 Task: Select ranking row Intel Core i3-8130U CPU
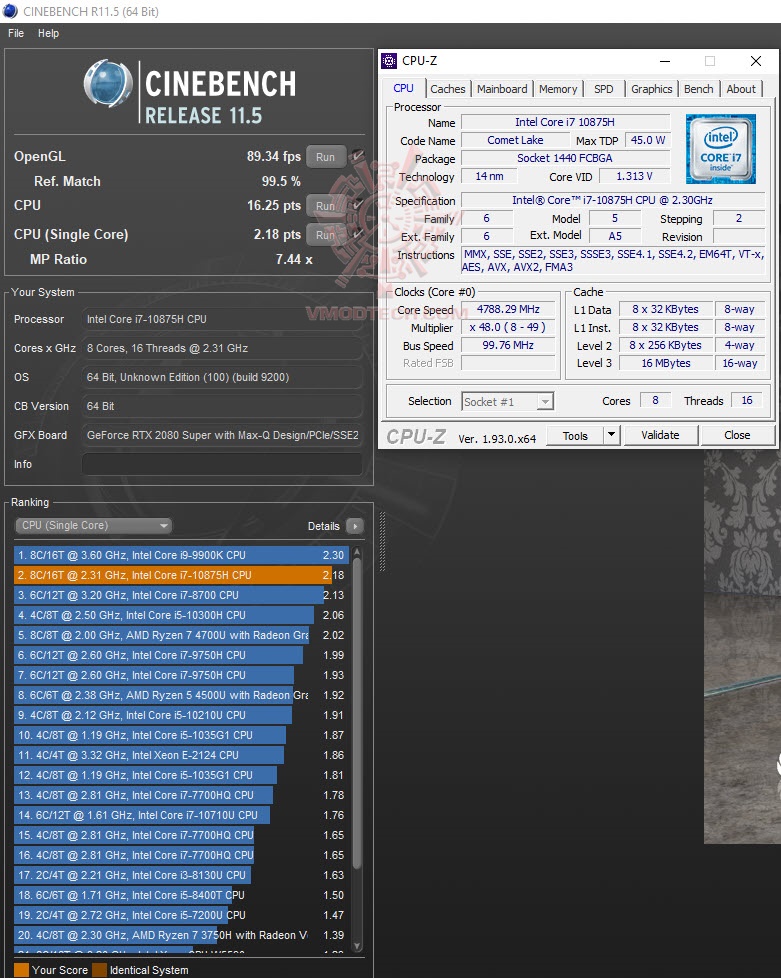point(181,875)
